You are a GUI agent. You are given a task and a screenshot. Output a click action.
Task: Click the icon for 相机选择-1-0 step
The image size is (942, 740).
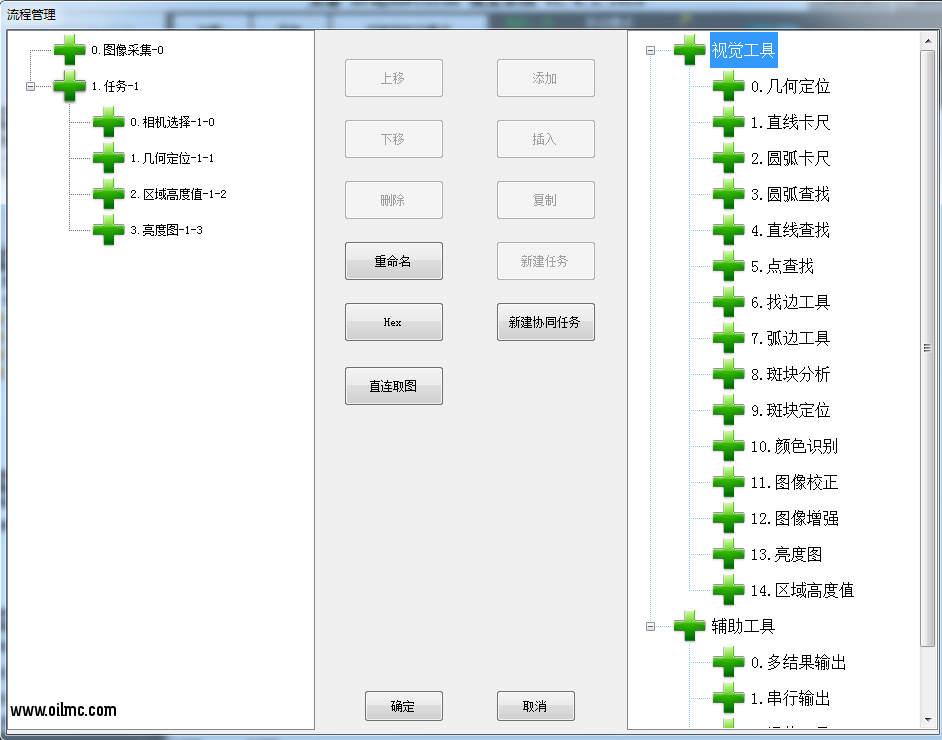[108, 123]
